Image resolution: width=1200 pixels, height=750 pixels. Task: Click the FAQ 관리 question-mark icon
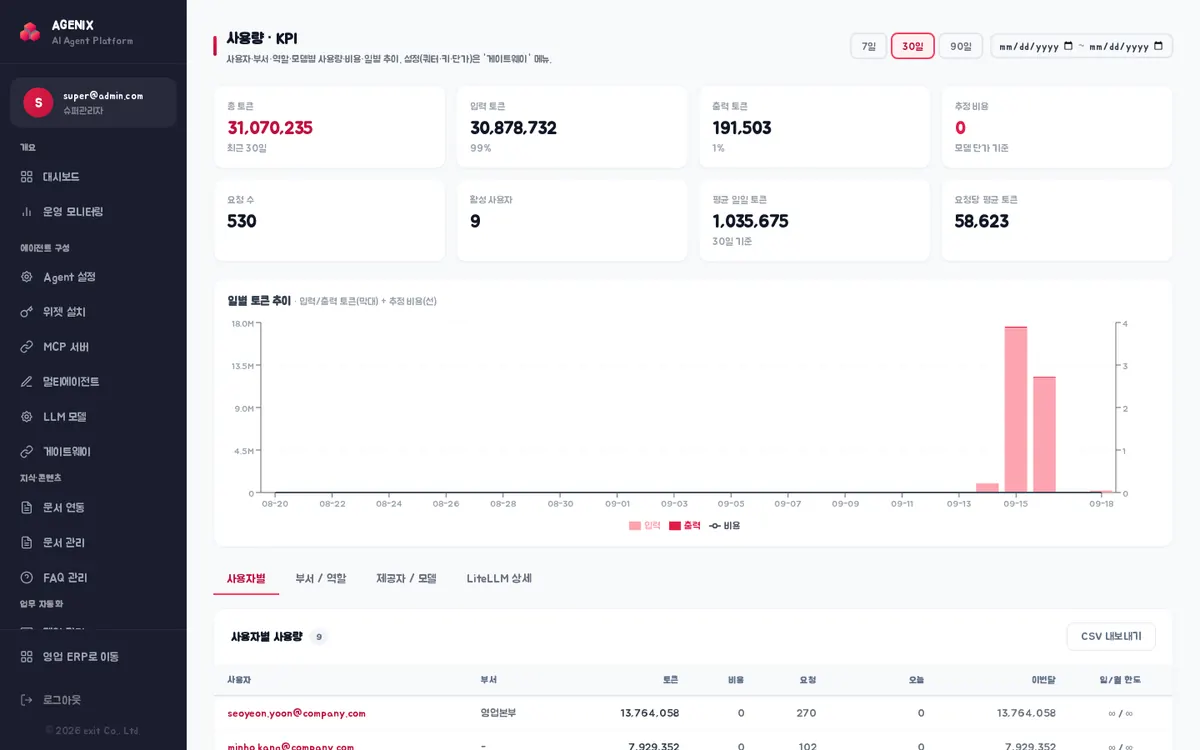pos(27,578)
